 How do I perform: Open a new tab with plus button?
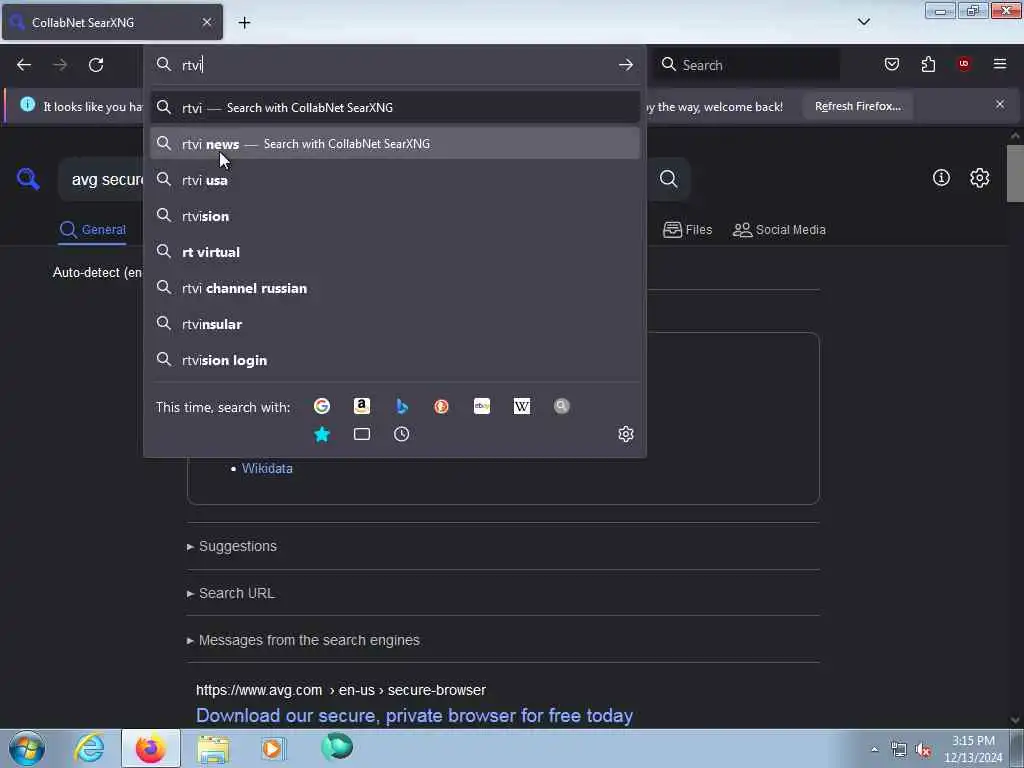click(244, 23)
